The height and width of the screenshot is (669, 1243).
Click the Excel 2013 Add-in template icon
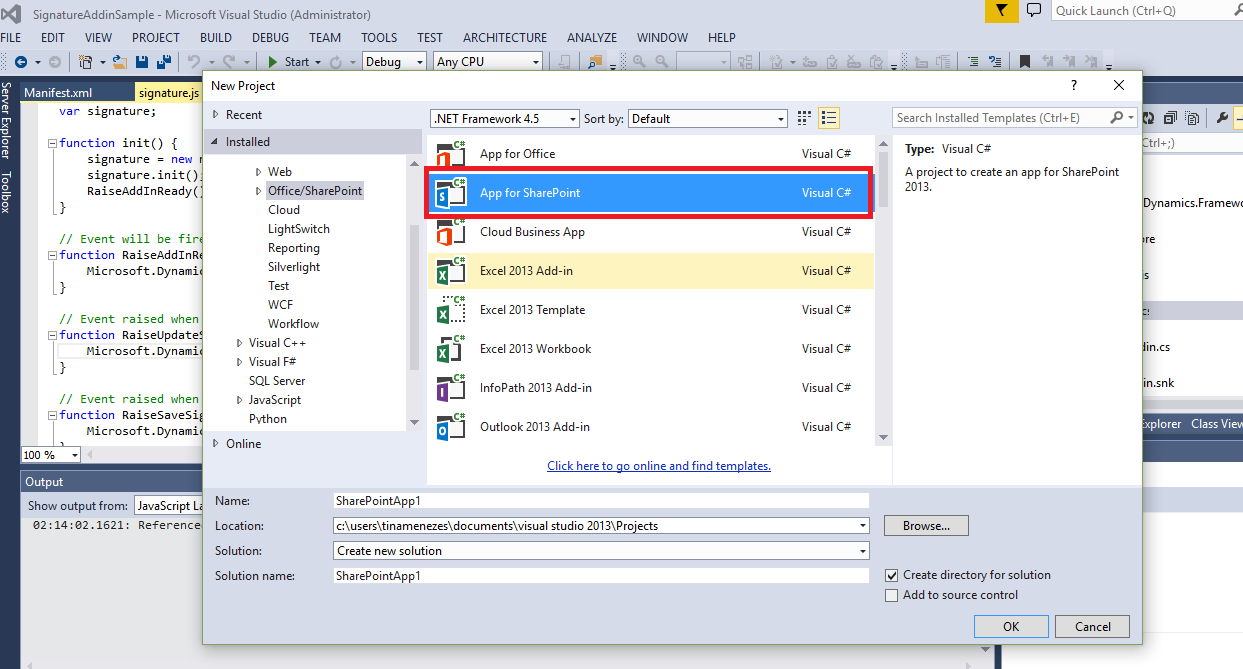pyautogui.click(x=452, y=271)
